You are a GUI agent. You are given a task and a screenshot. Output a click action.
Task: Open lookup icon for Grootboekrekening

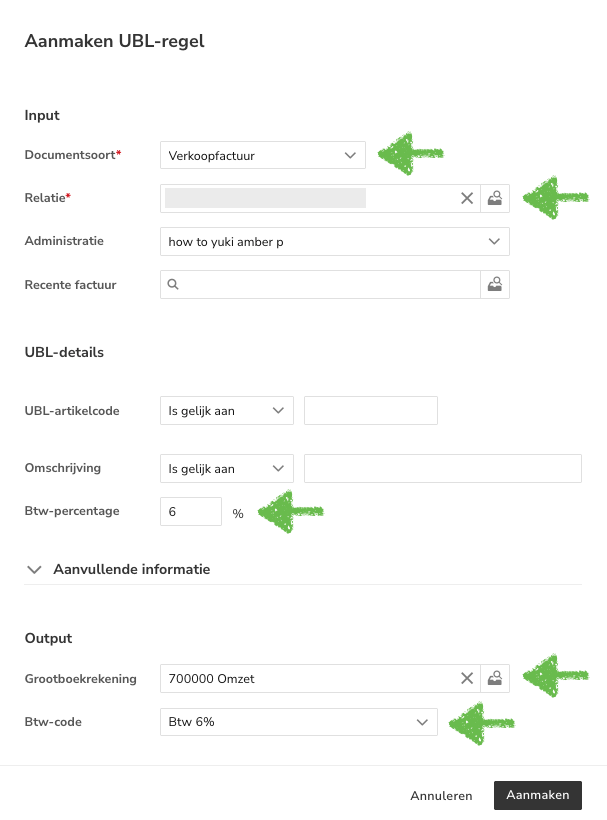(x=495, y=678)
